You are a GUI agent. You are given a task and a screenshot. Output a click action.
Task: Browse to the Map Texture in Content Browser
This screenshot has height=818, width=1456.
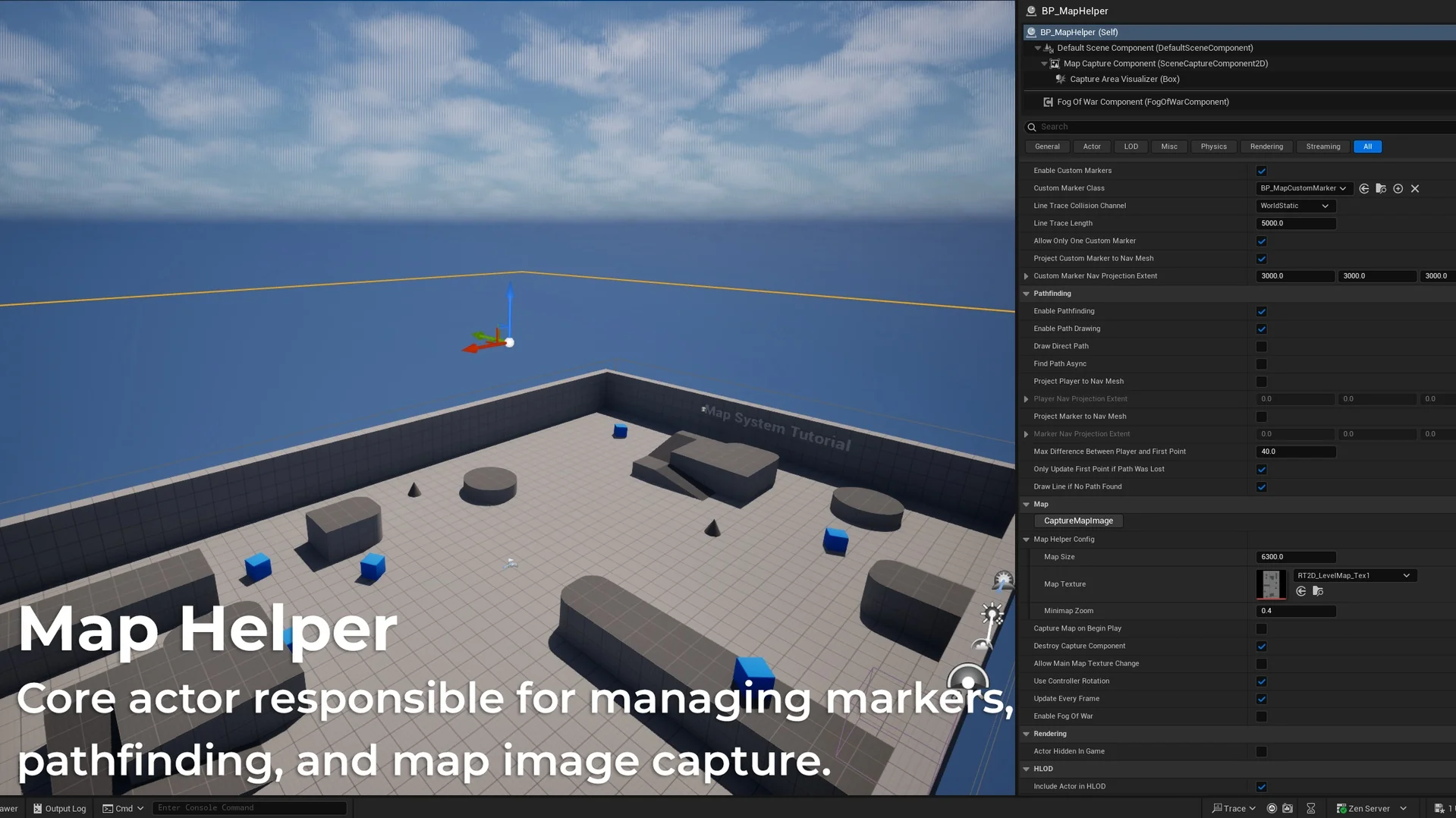coord(1318,591)
